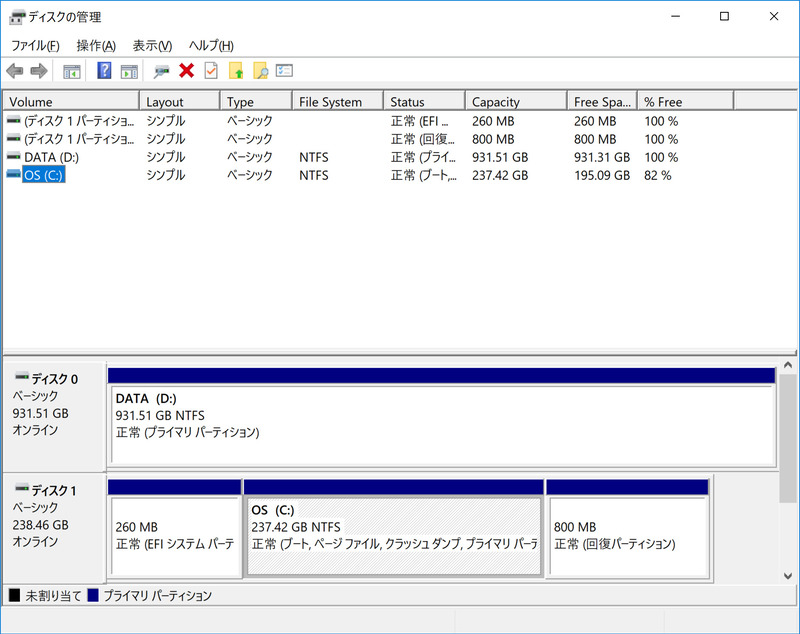This screenshot has width=800, height=634.
Task: Click the red X delete toolbar icon
Action: click(187, 70)
